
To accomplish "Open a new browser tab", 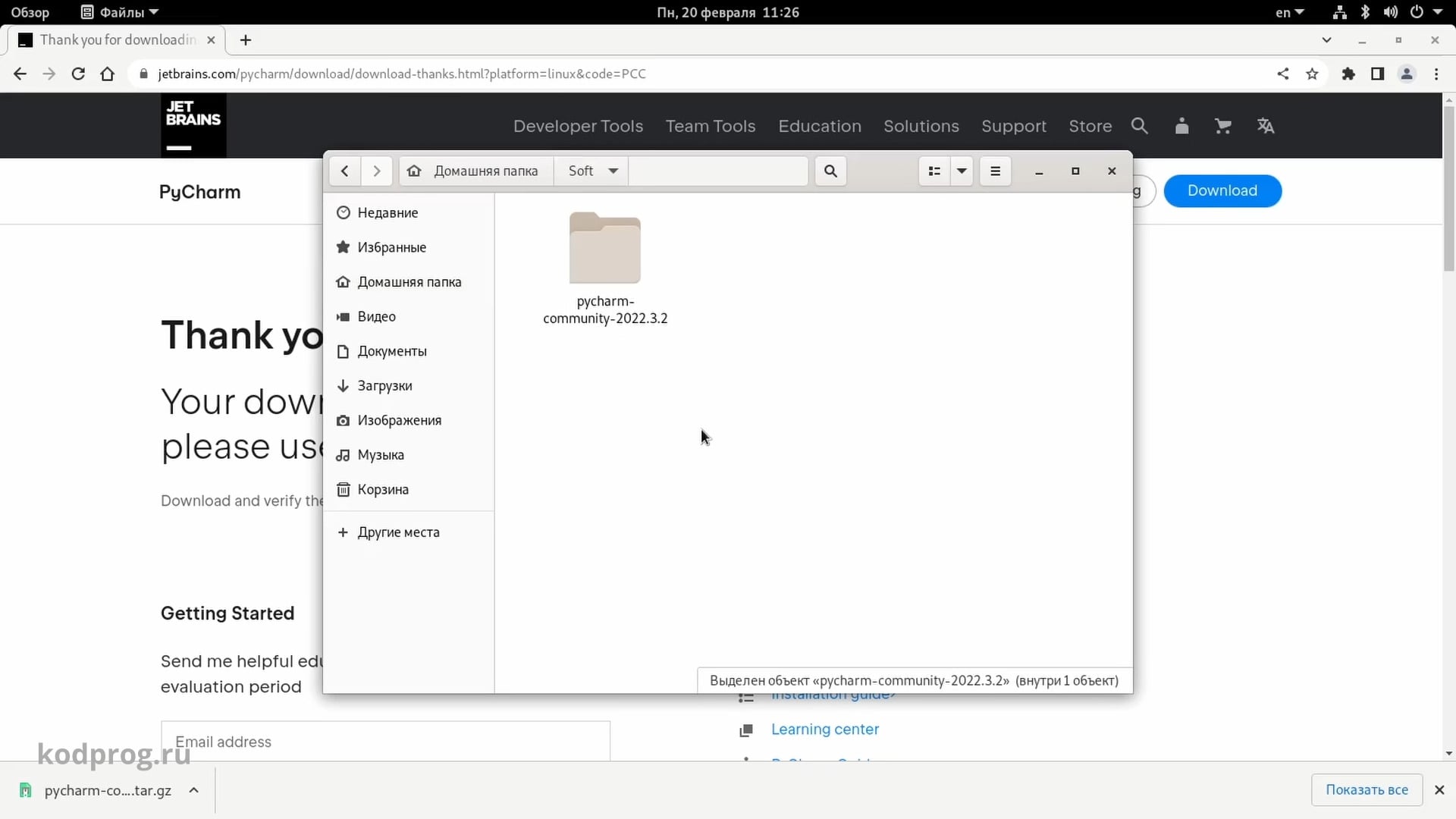I will 246,40.
